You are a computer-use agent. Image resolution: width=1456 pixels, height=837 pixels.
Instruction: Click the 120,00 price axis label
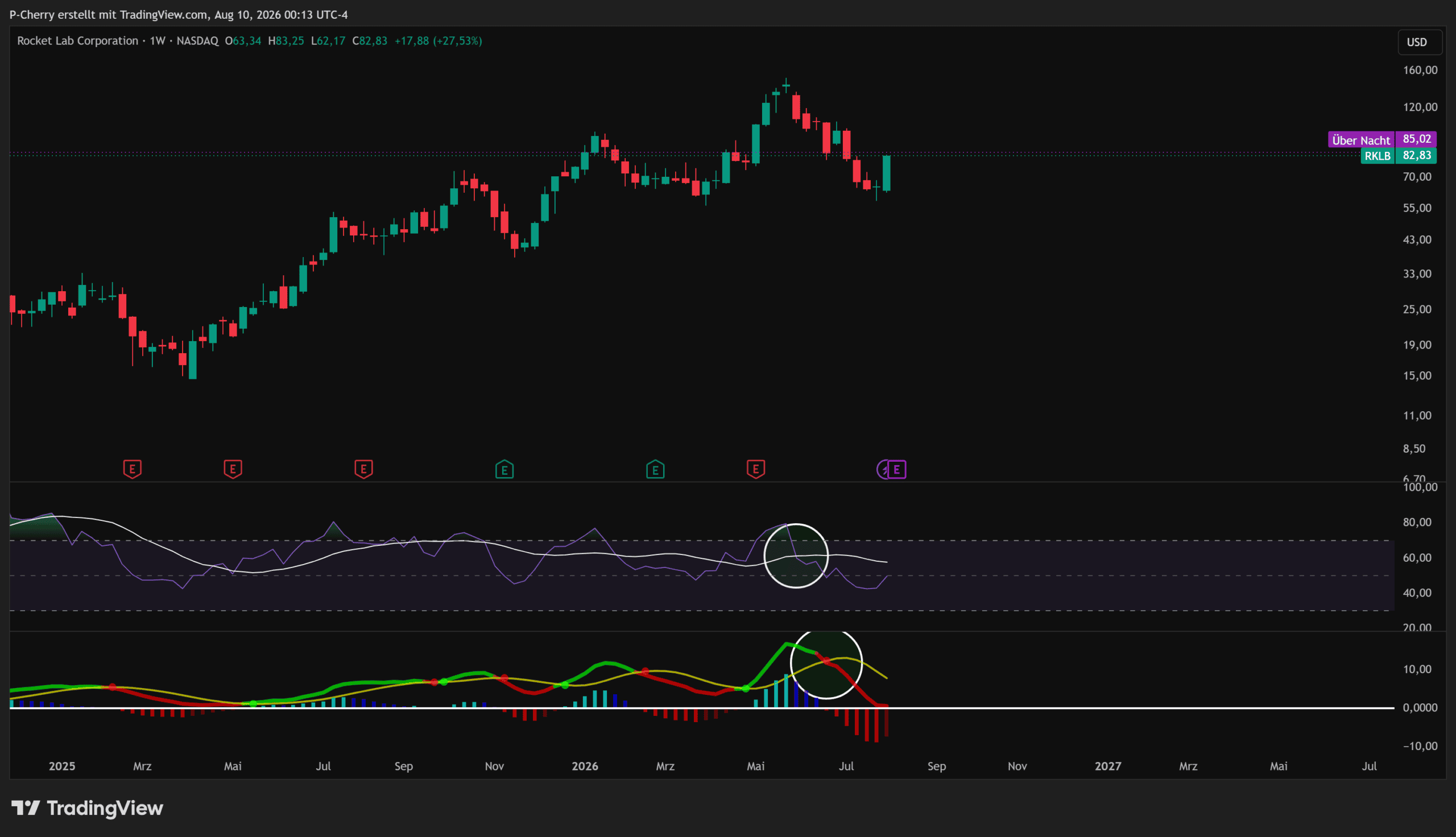(1420, 107)
